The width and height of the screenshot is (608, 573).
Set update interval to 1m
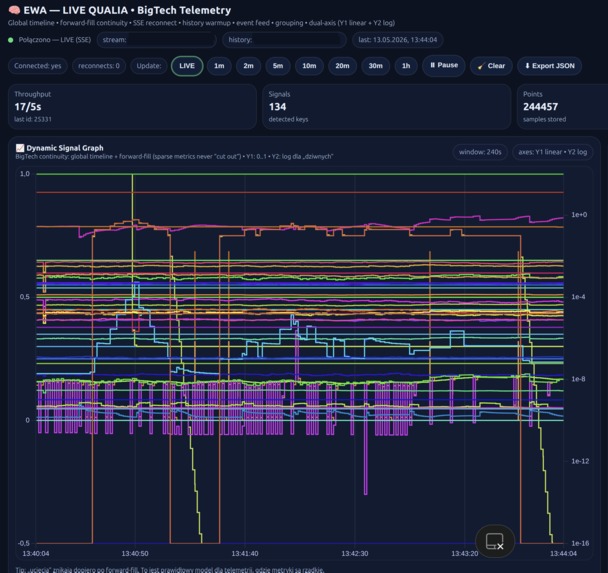click(x=219, y=66)
